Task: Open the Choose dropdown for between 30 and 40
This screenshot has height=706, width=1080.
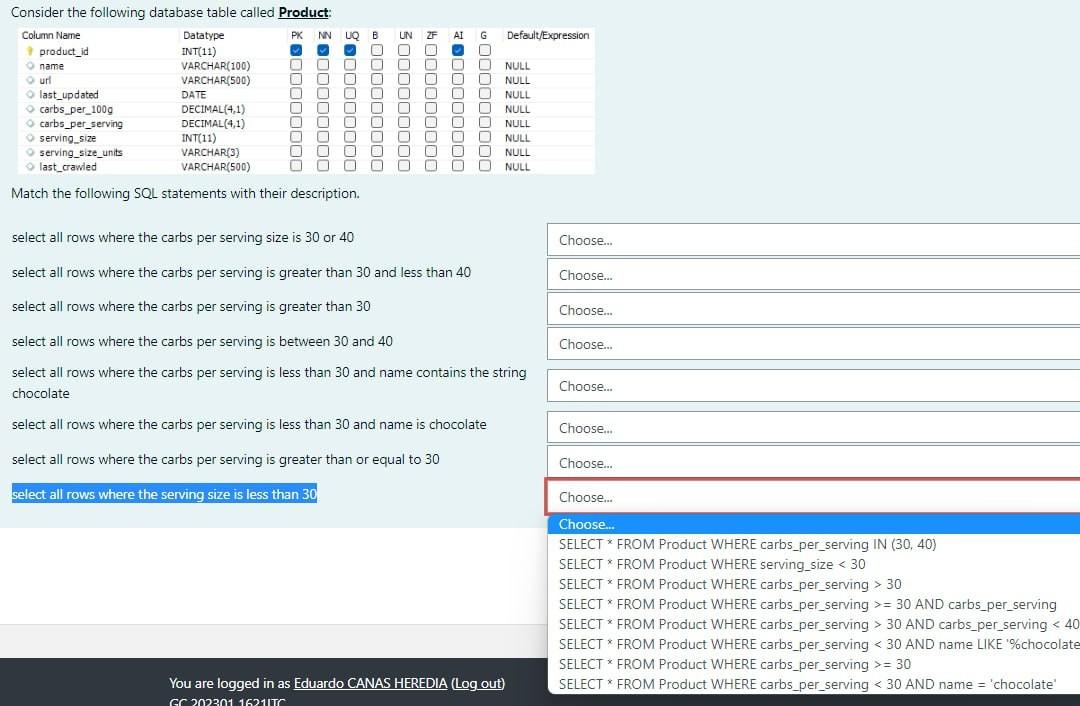Action: click(812, 343)
